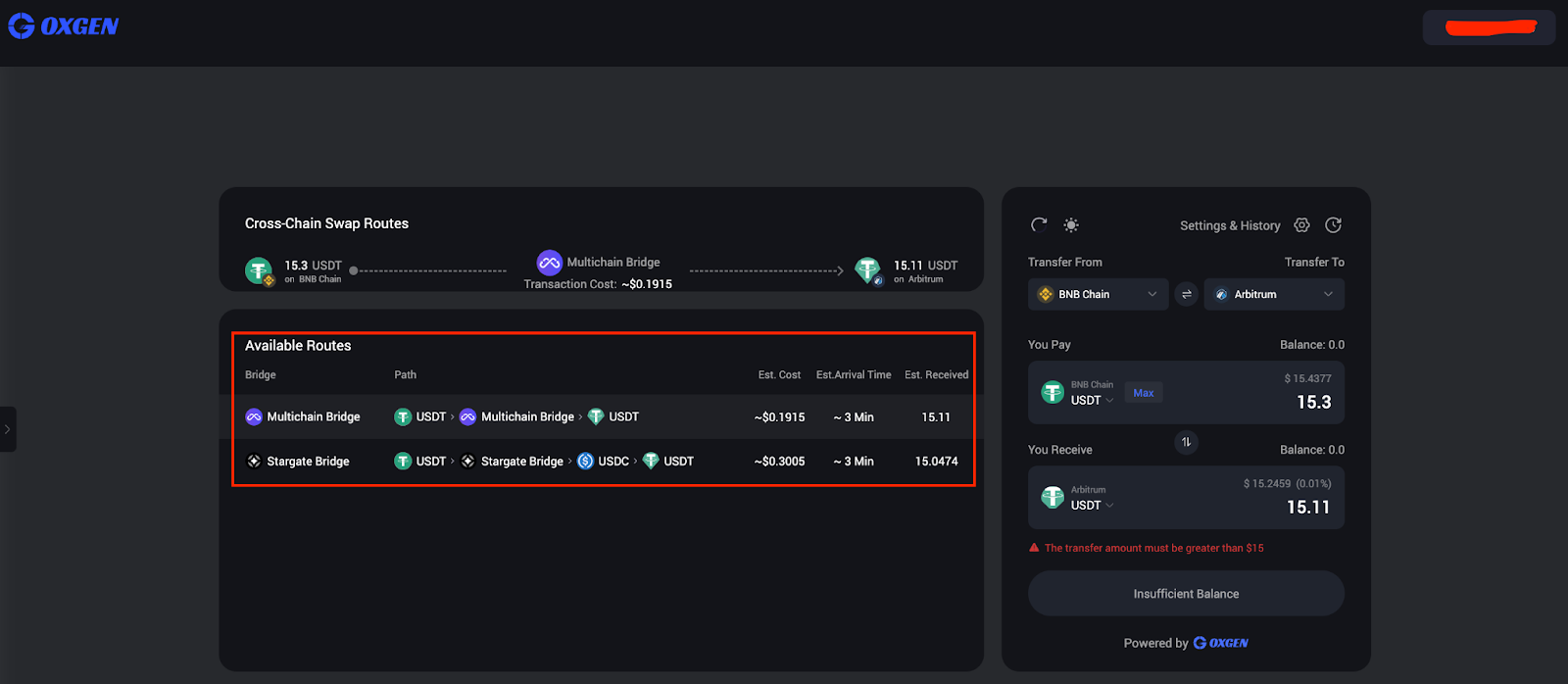Click the Arbitrum icon in Transfer To
1568x684 pixels.
tap(1221, 294)
